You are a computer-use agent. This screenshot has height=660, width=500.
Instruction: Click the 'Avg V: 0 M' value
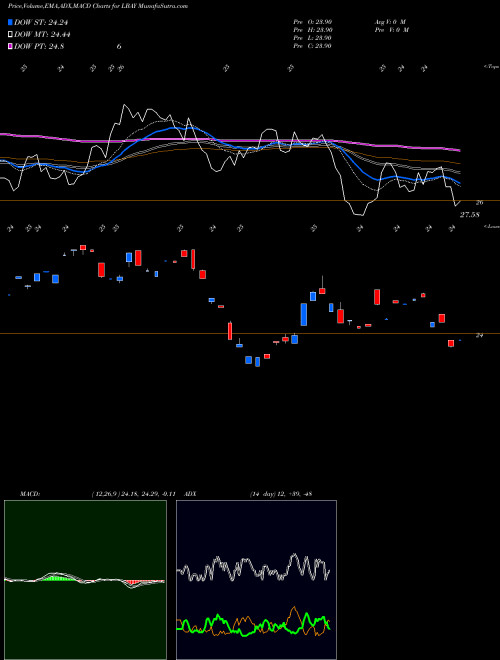(389, 22)
